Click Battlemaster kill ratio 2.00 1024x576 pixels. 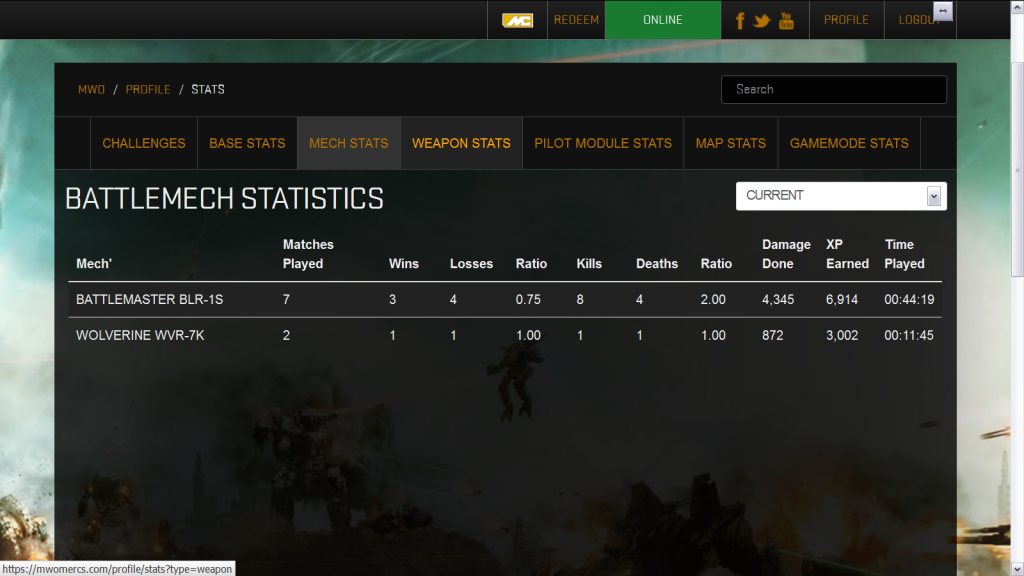713,300
